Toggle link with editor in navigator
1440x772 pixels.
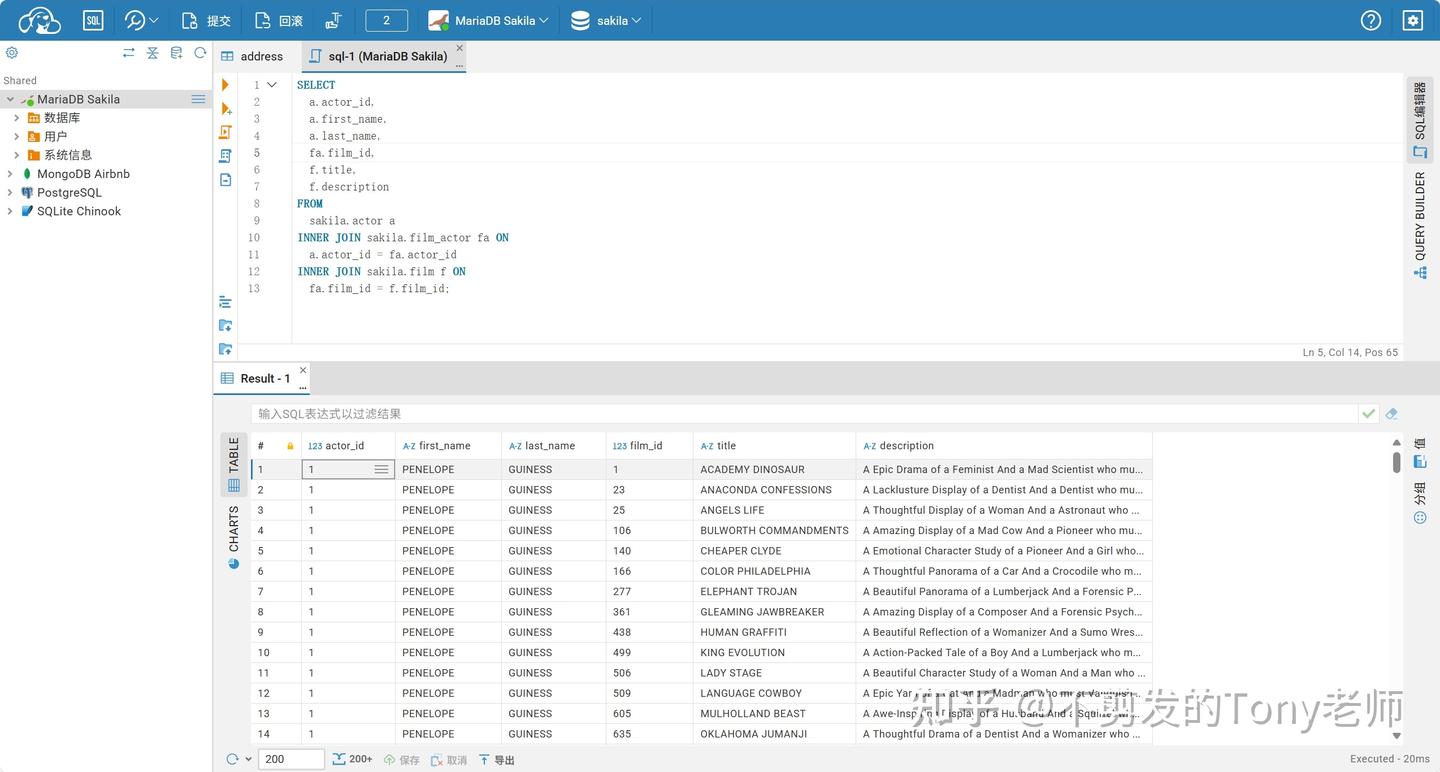(x=128, y=53)
